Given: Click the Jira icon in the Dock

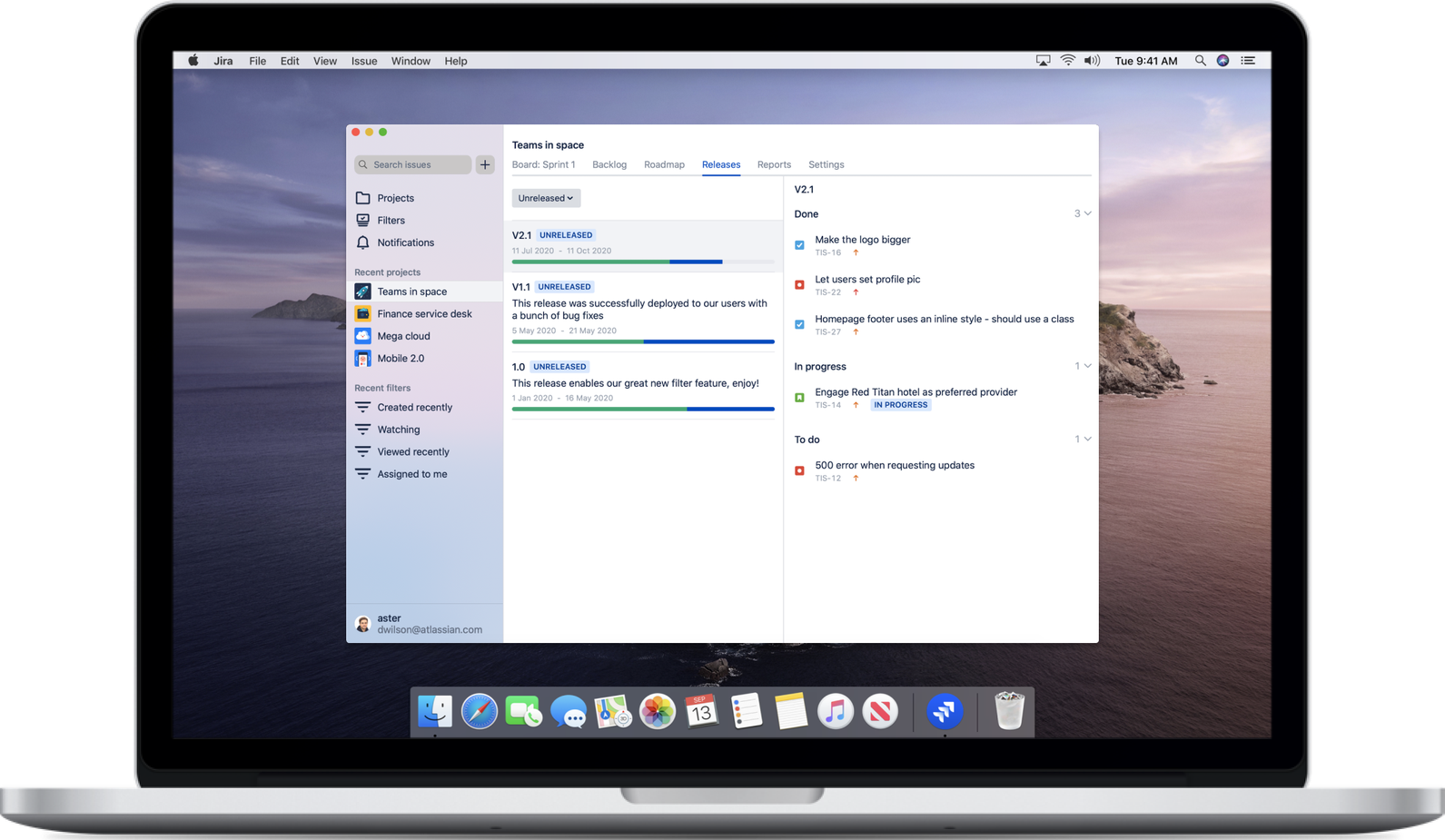Looking at the screenshot, I should click(945, 711).
